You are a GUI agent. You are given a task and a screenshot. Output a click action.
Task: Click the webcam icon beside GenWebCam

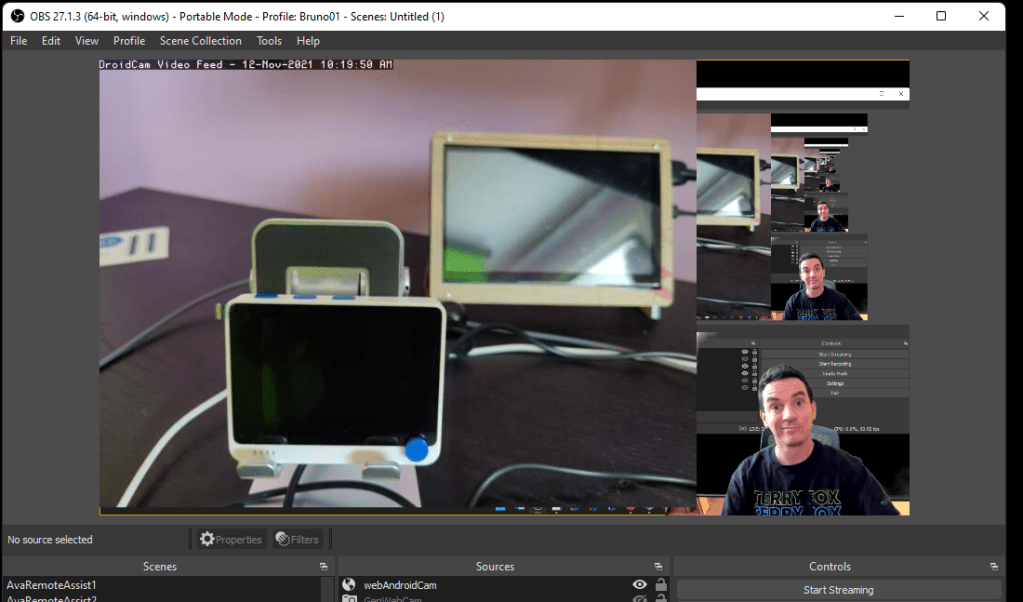click(x=350, y=599)
